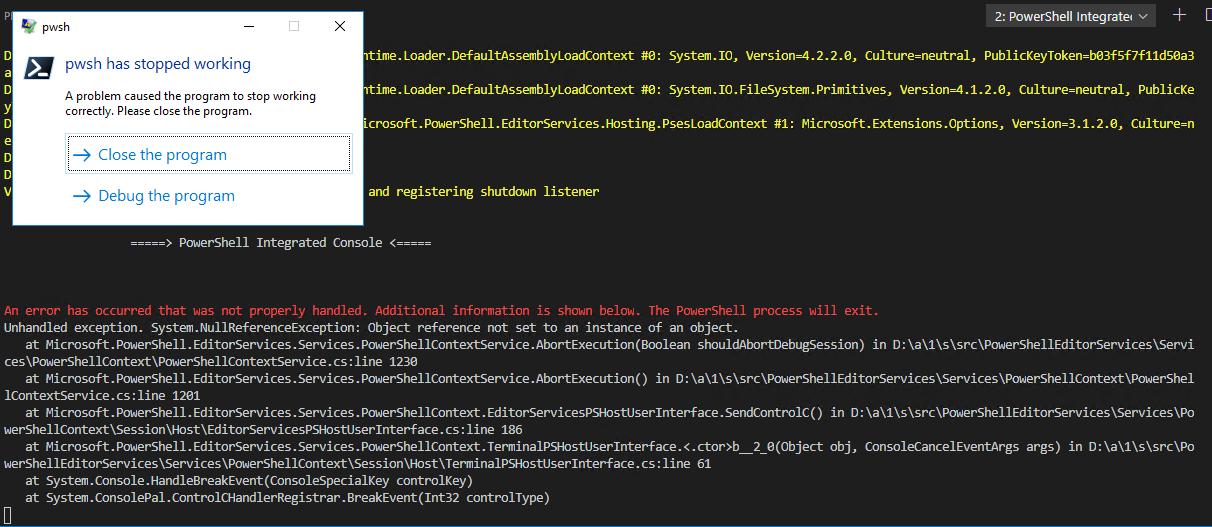Click the red 'An error has occurred' line
Screen dimensions: 1212x527
[441, 311]
